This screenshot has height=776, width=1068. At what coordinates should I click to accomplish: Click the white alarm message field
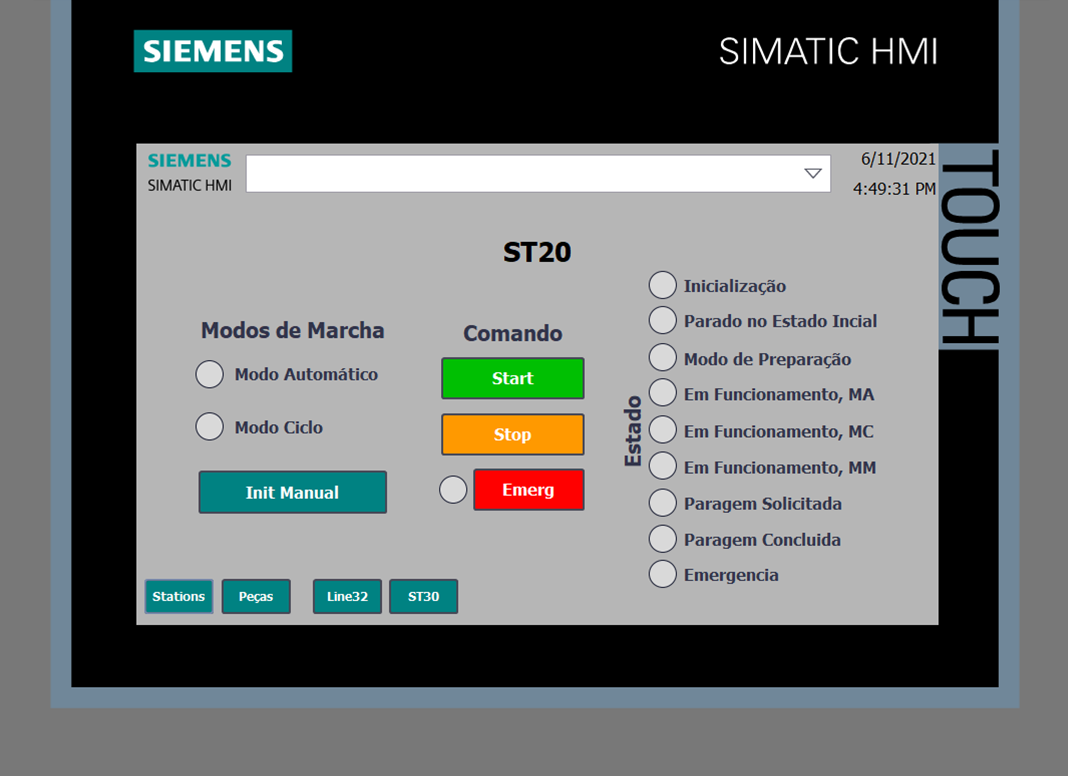tap(538, 173)
